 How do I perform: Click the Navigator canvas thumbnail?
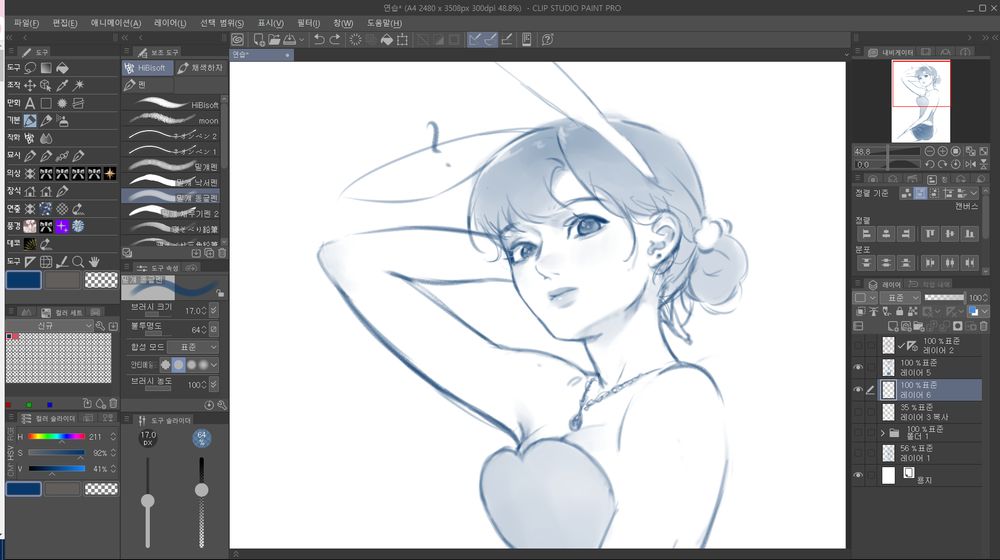click(x=920, y=101)
